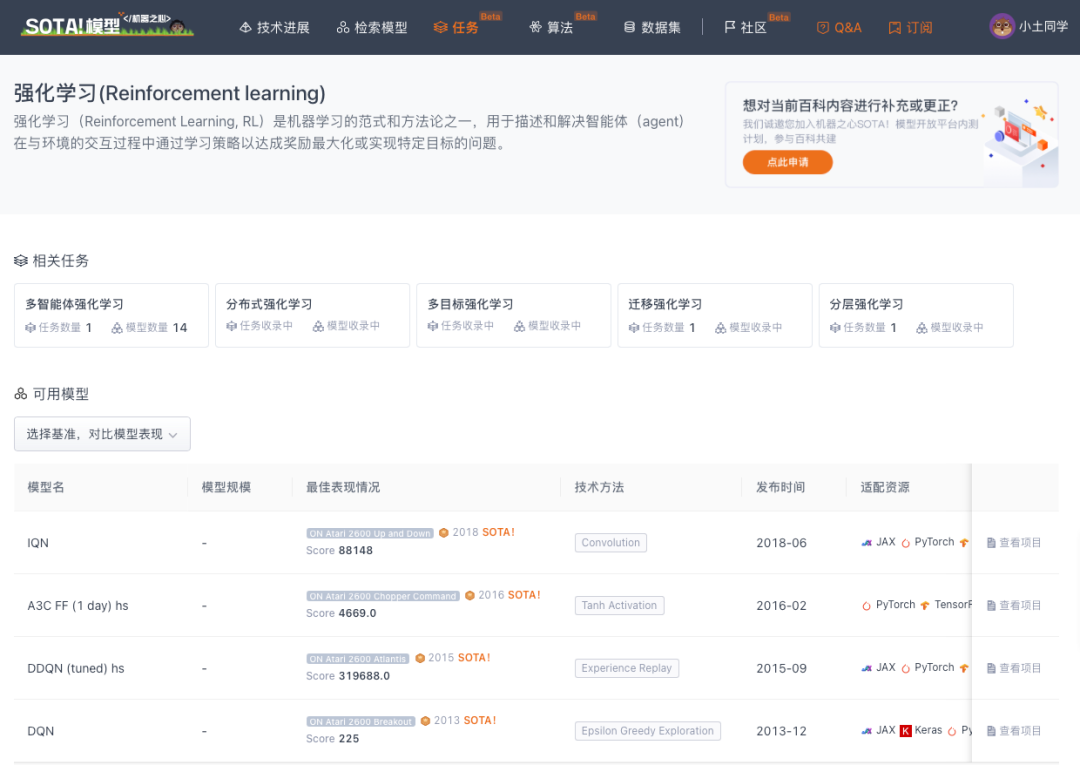Viewport: 1080px width, 765px height.
Task: Click the 发布时间 column header
Action: (780, 488)
